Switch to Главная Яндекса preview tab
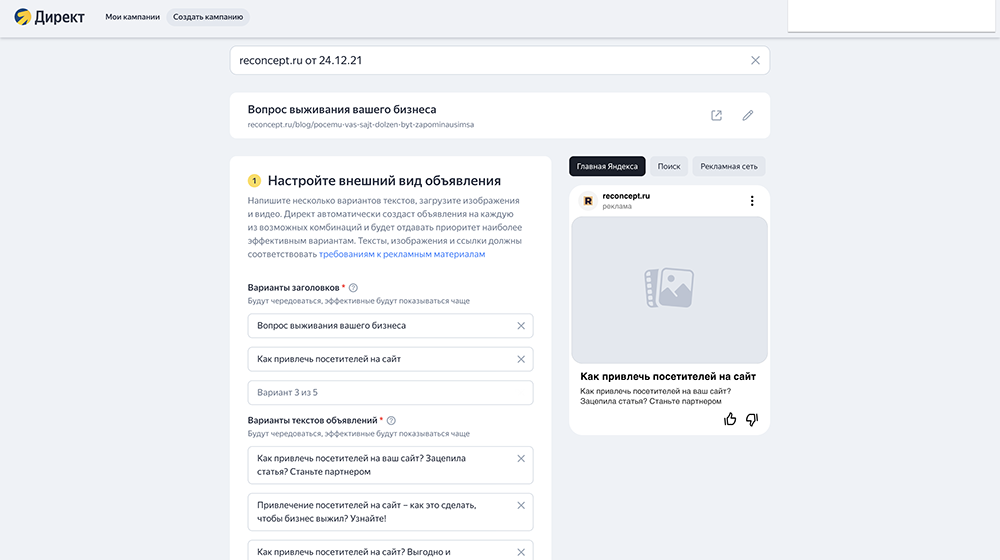This screenshot has height=560, width=1000. coord(607,167)
